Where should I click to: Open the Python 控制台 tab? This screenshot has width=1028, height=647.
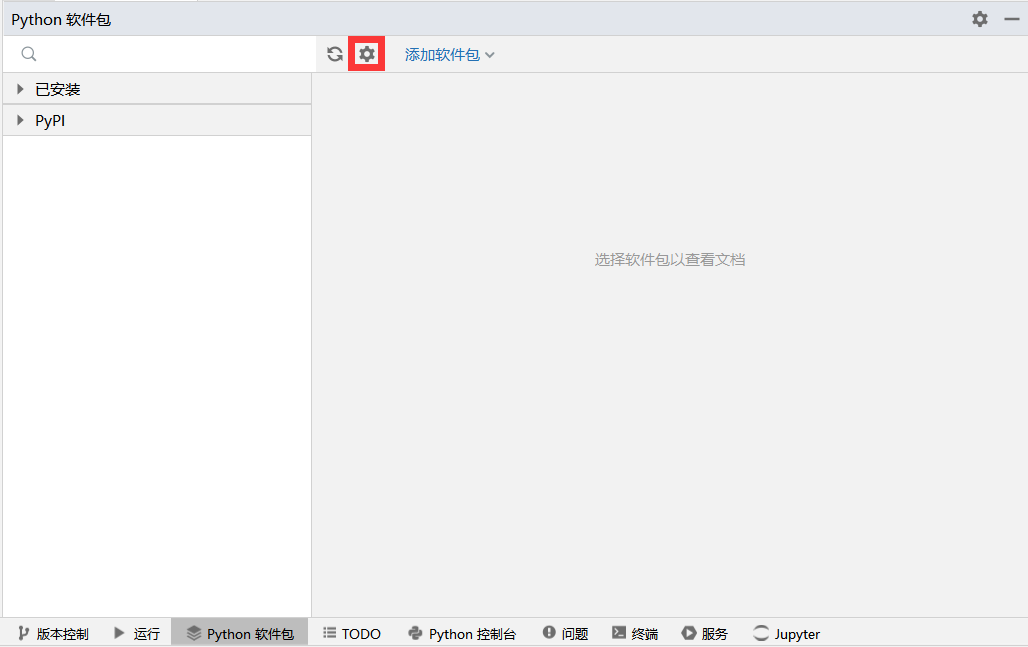point(462,633)
